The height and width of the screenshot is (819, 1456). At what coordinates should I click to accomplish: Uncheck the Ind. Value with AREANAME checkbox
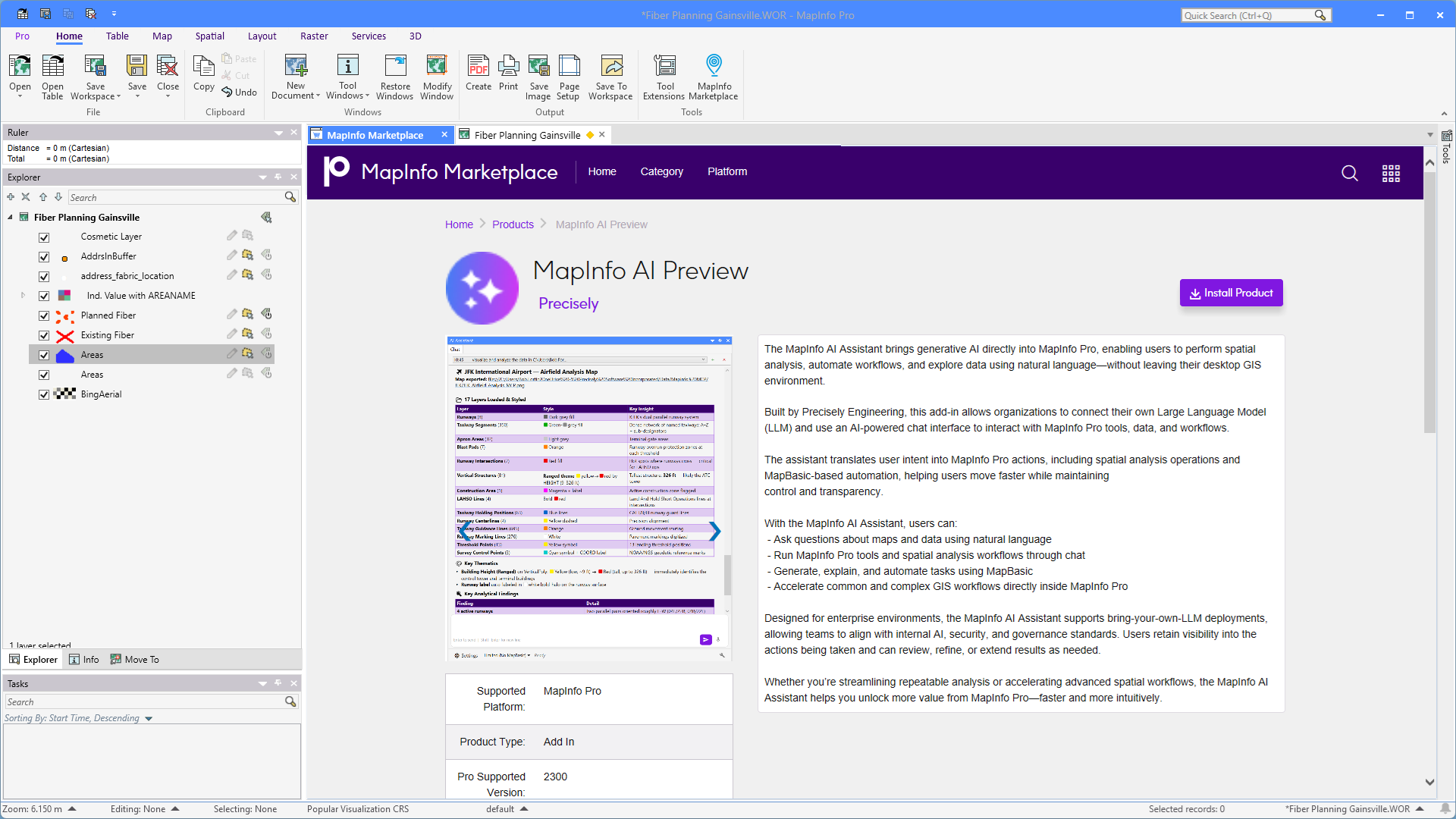(44, 296)
